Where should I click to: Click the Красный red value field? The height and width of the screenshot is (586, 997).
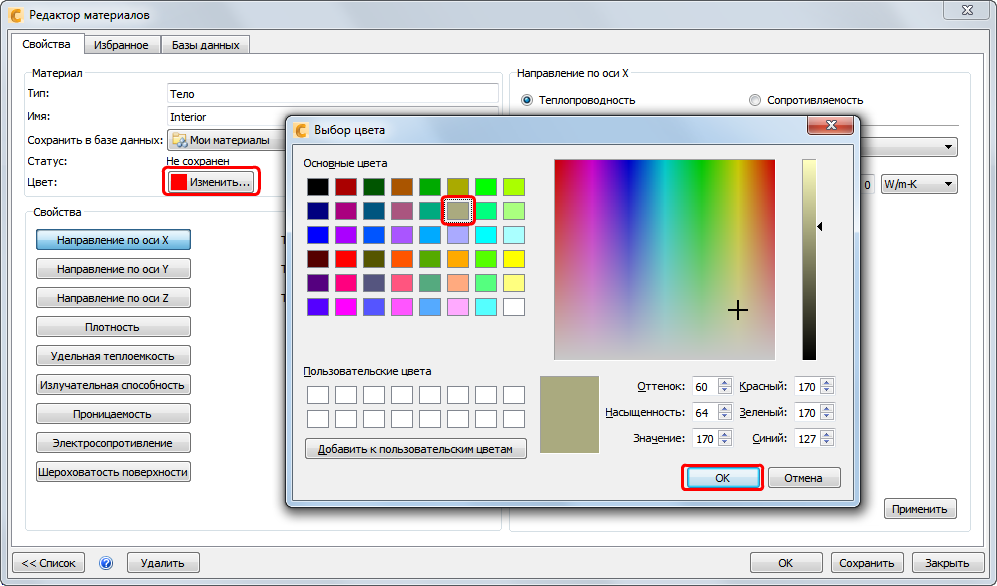pyautogui.click(x=807, y=386)
